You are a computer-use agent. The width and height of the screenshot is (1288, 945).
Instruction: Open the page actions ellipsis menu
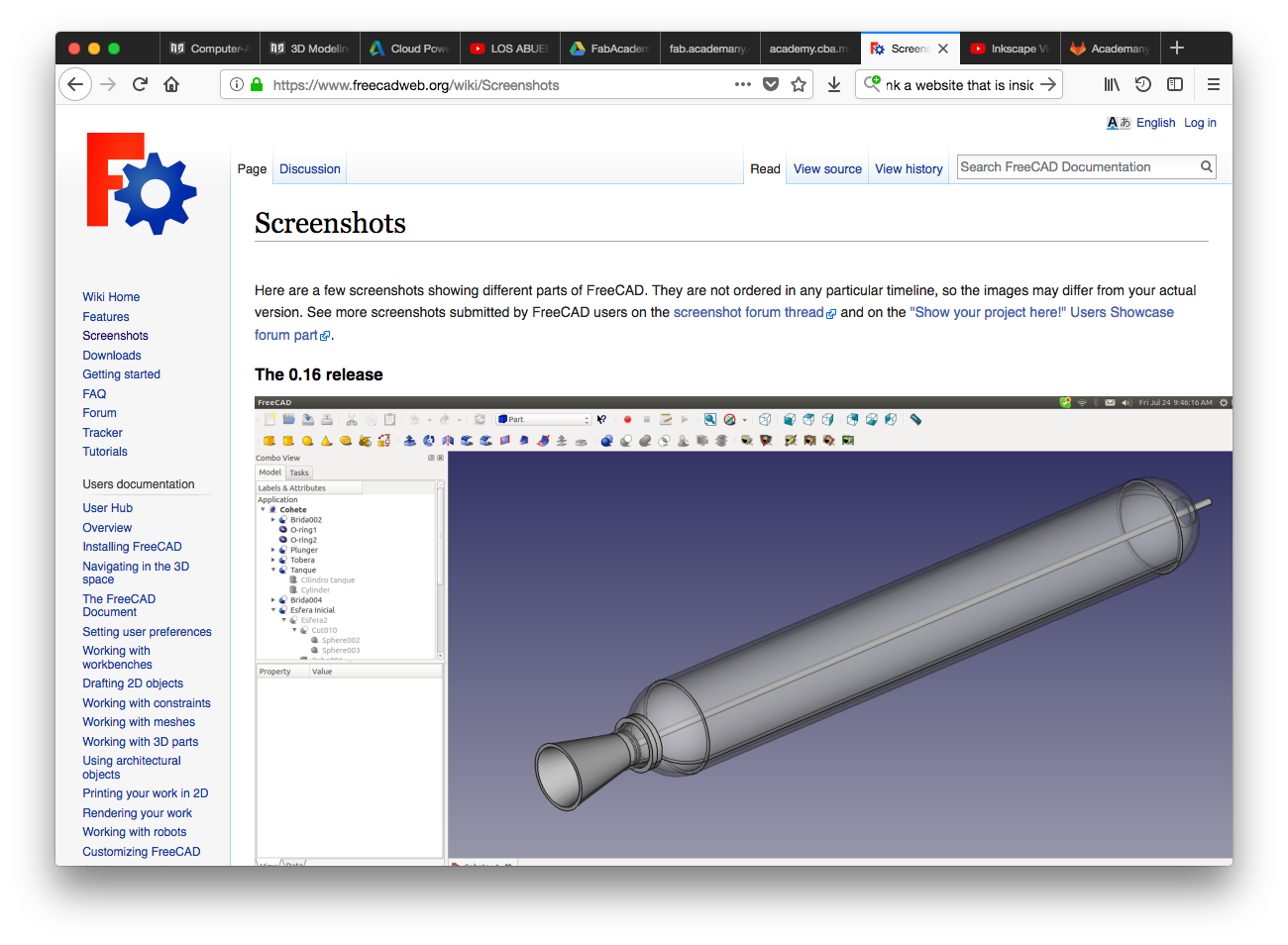(743, 85)
